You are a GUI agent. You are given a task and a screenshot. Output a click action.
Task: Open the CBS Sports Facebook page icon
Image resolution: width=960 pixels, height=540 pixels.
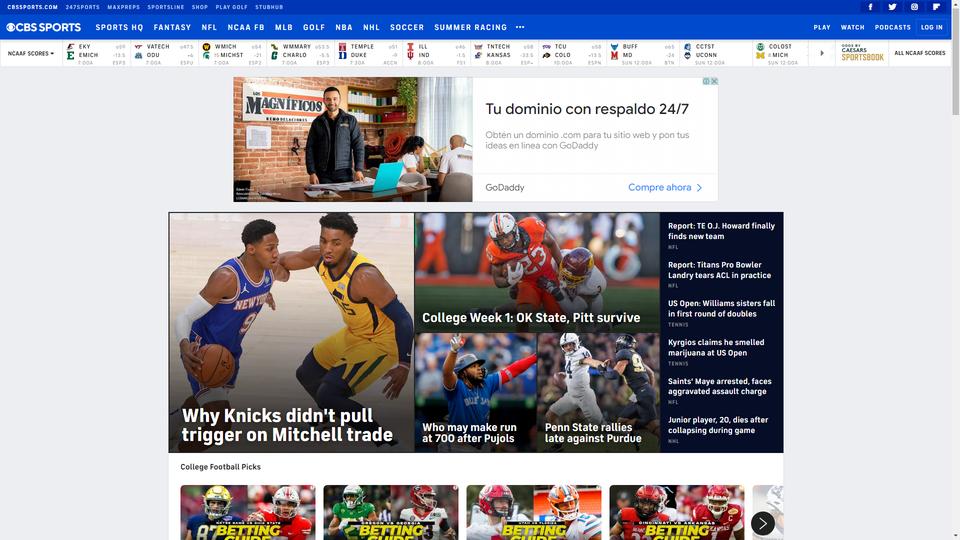click(x=870, y=7)
